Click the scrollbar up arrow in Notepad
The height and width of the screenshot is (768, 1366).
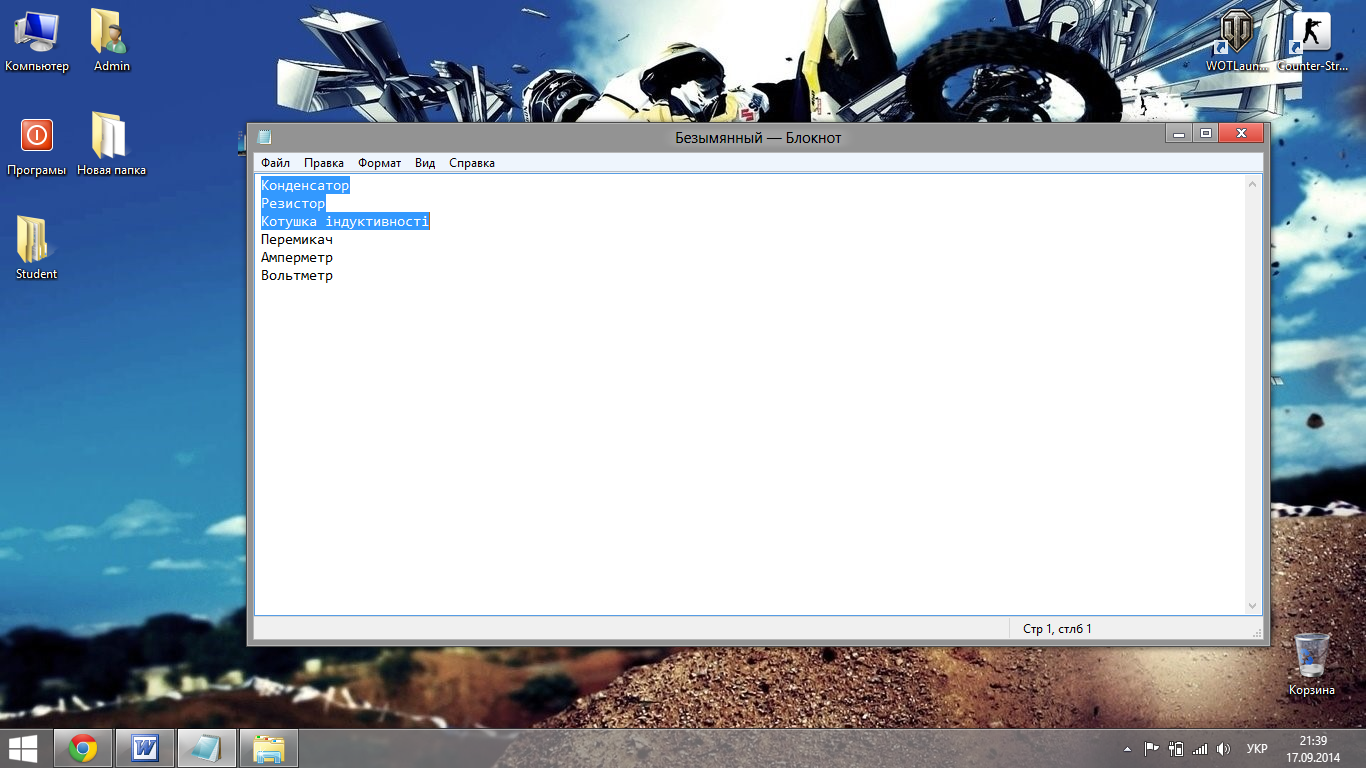click(1252, 184)
